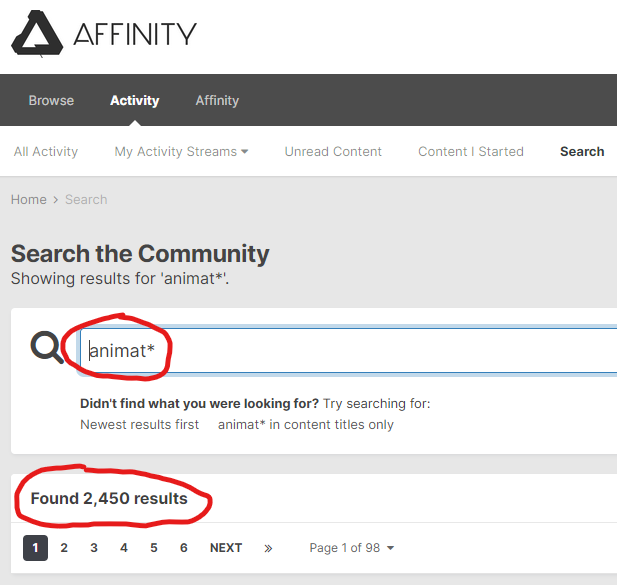The height and width of the screenshot is (585, 617).
Task: Click into the animat* search field
Action: tap(348, 350)
